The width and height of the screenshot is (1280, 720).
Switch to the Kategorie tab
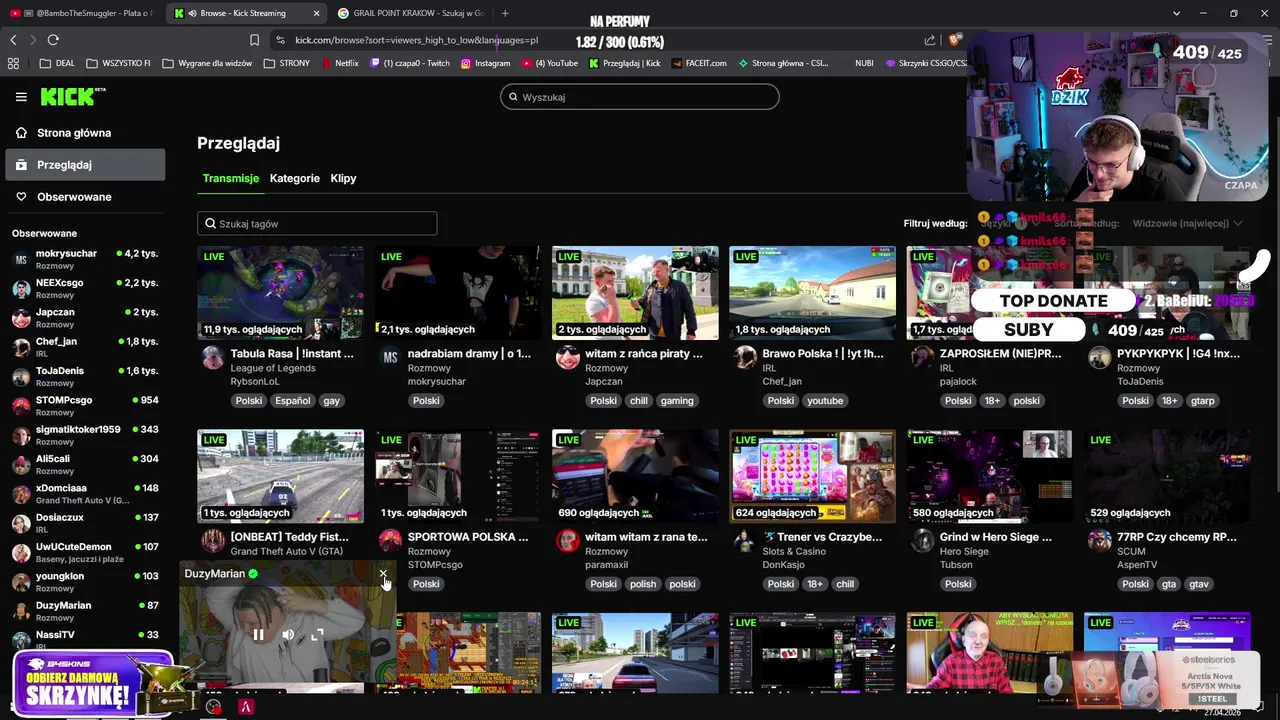point(295,178)
